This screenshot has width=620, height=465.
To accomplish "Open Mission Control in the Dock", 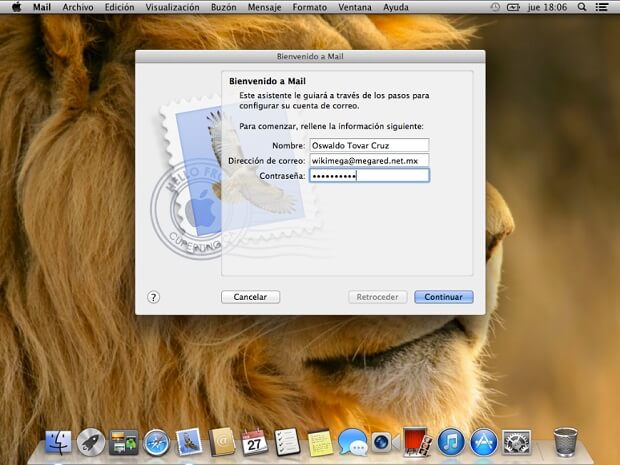I will (123, 442).
